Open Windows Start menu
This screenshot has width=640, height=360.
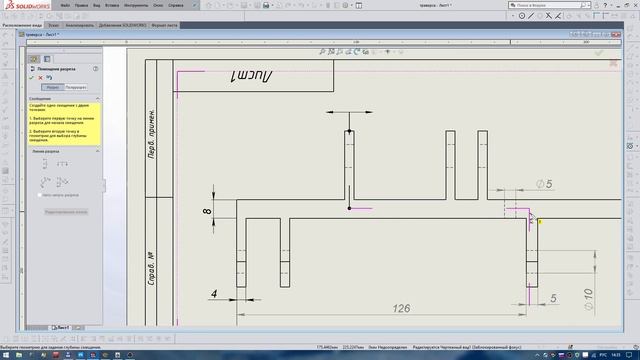click(x=6, y=355)
